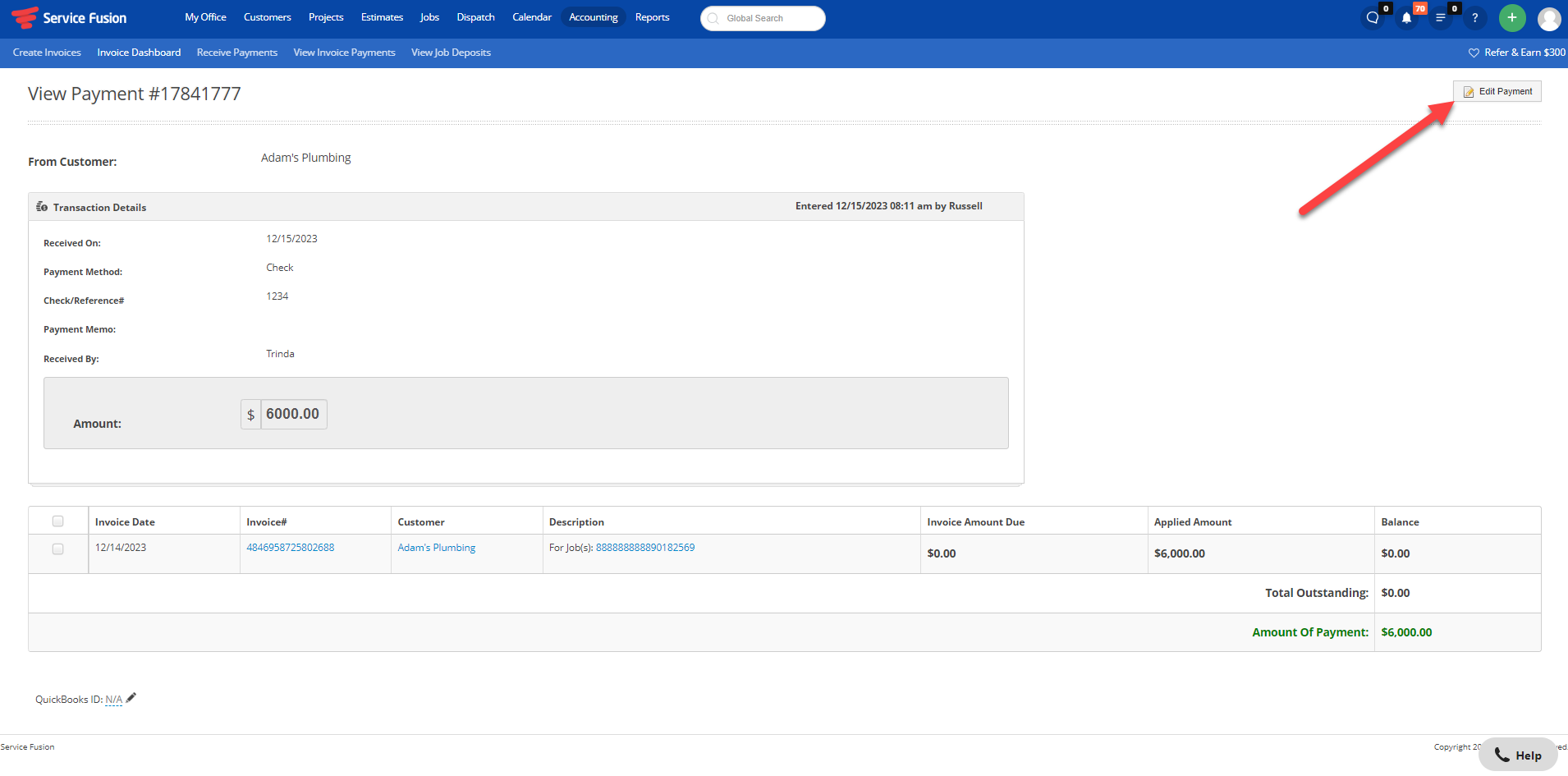
Task: Open Projects menu
Action: (x=326, y=17)
